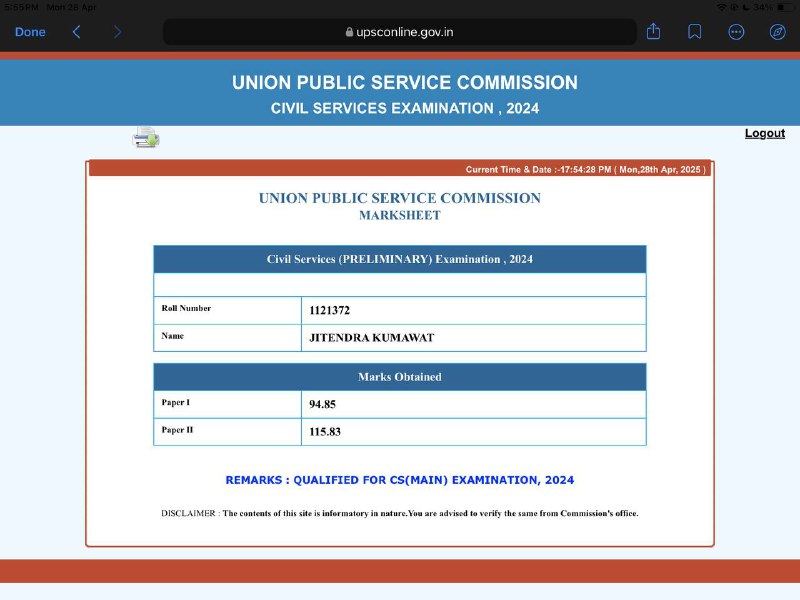Select Paper II marks 115.83
The width and height of the screenshot is (800, 600).
[x=325, y=432]
